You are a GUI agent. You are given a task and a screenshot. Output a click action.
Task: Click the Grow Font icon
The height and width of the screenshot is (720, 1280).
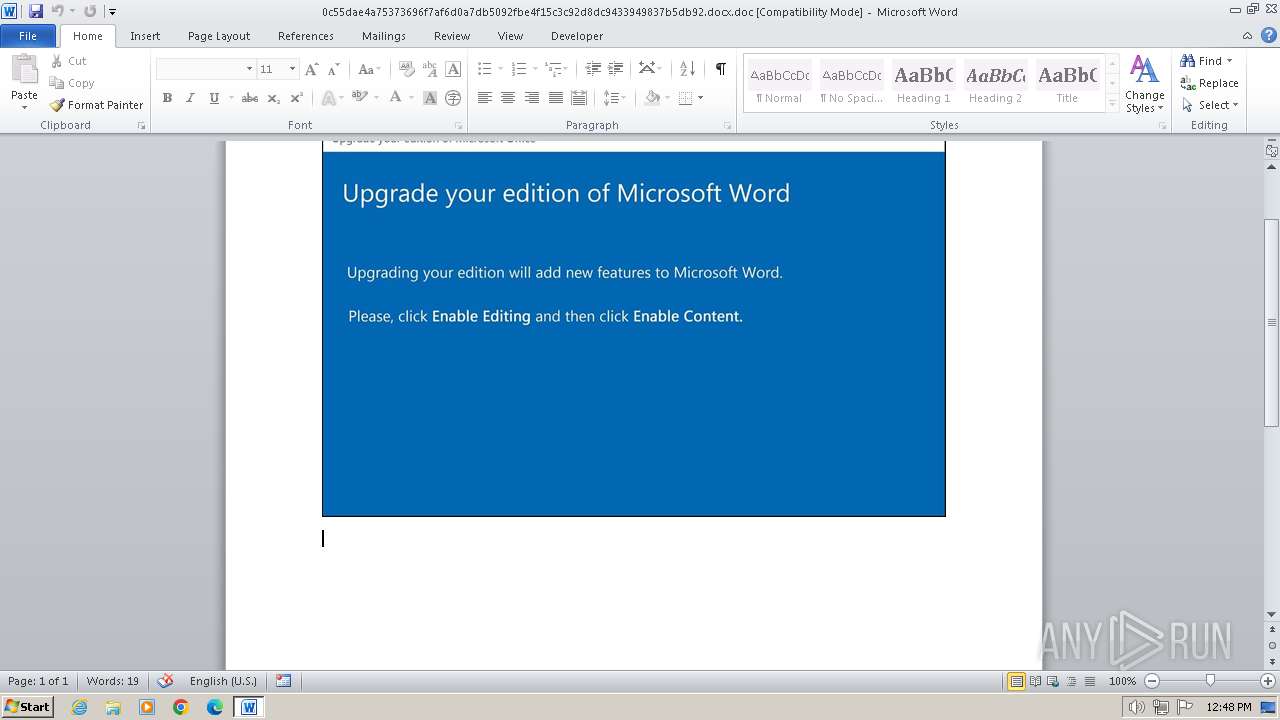click(312, 69)
